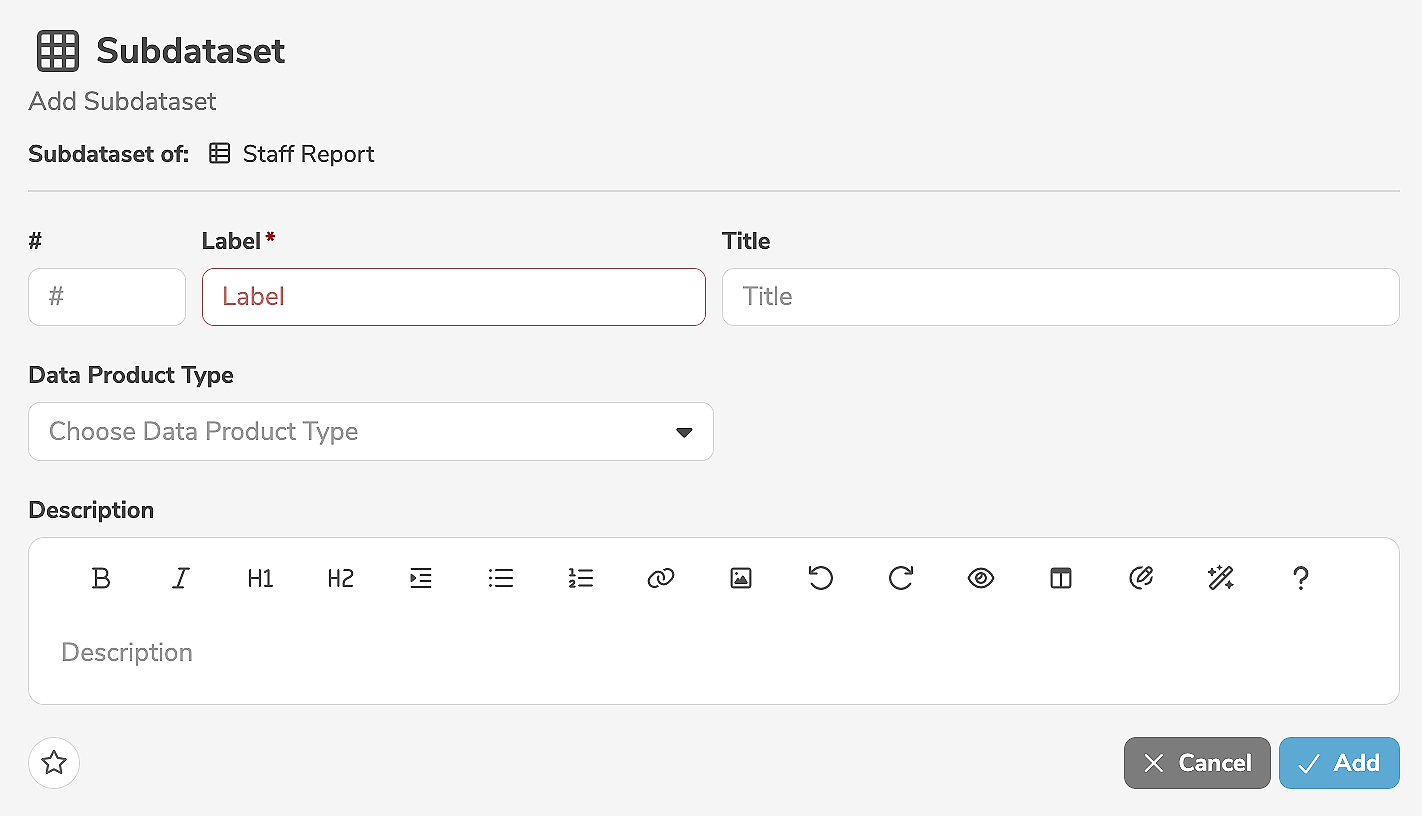The width and height of the screenshot is (1422, 816).
Task: Click the Cancel button
Action: 1197,763
